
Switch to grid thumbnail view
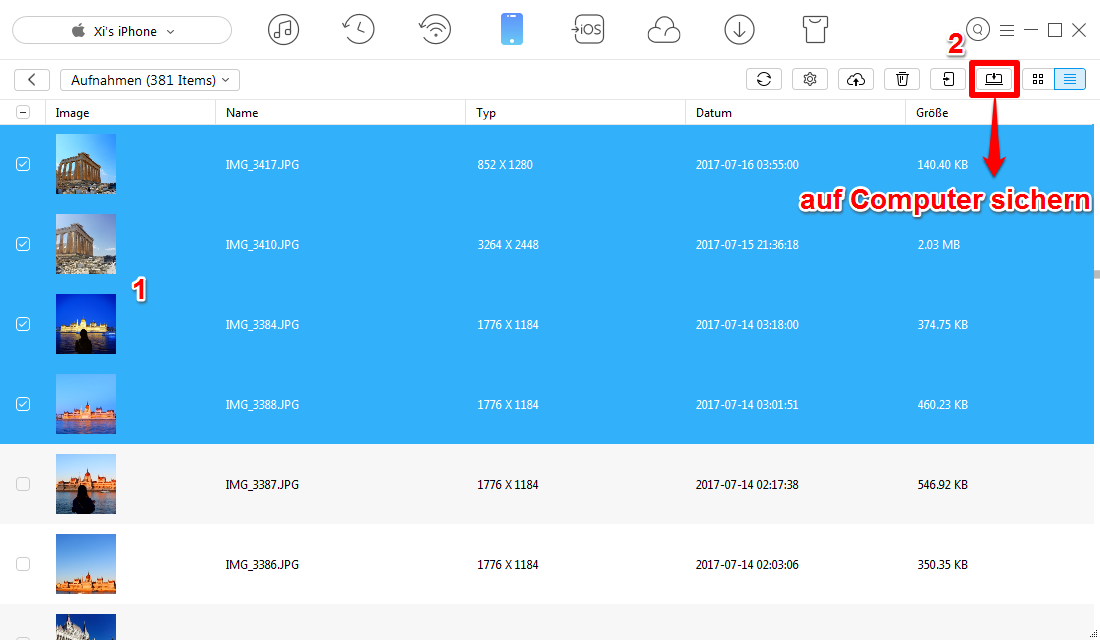coord(1038,79)
